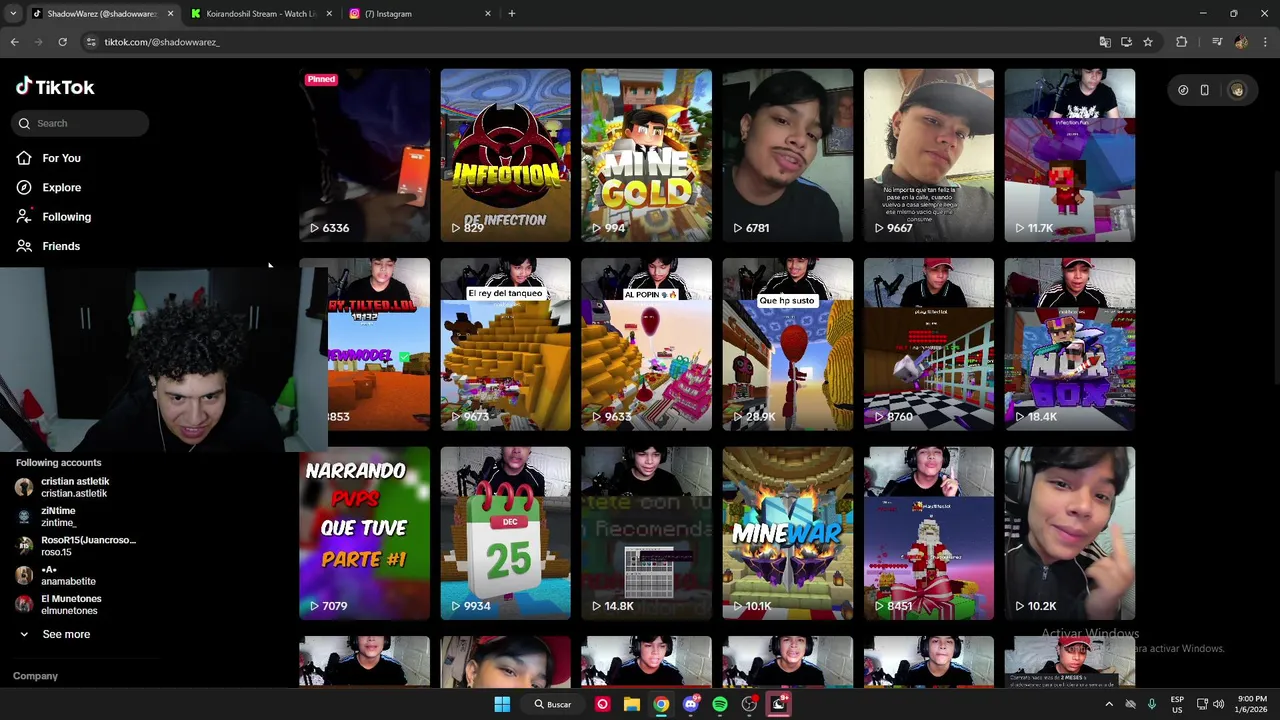Open Chrome from the taskbar

[x=661, y=704]
